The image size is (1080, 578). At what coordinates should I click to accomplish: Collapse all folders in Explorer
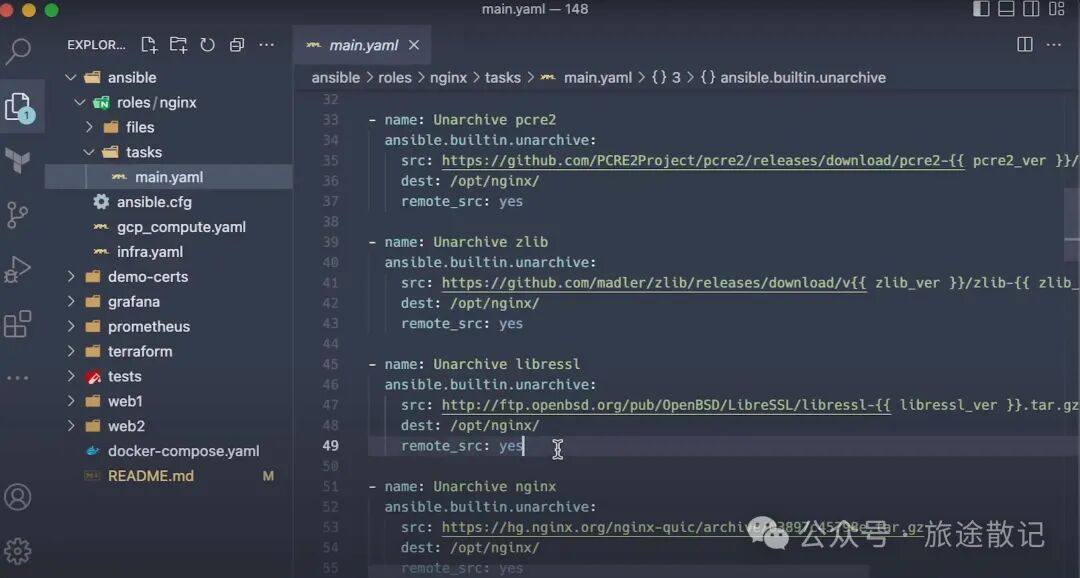point(237,45)
